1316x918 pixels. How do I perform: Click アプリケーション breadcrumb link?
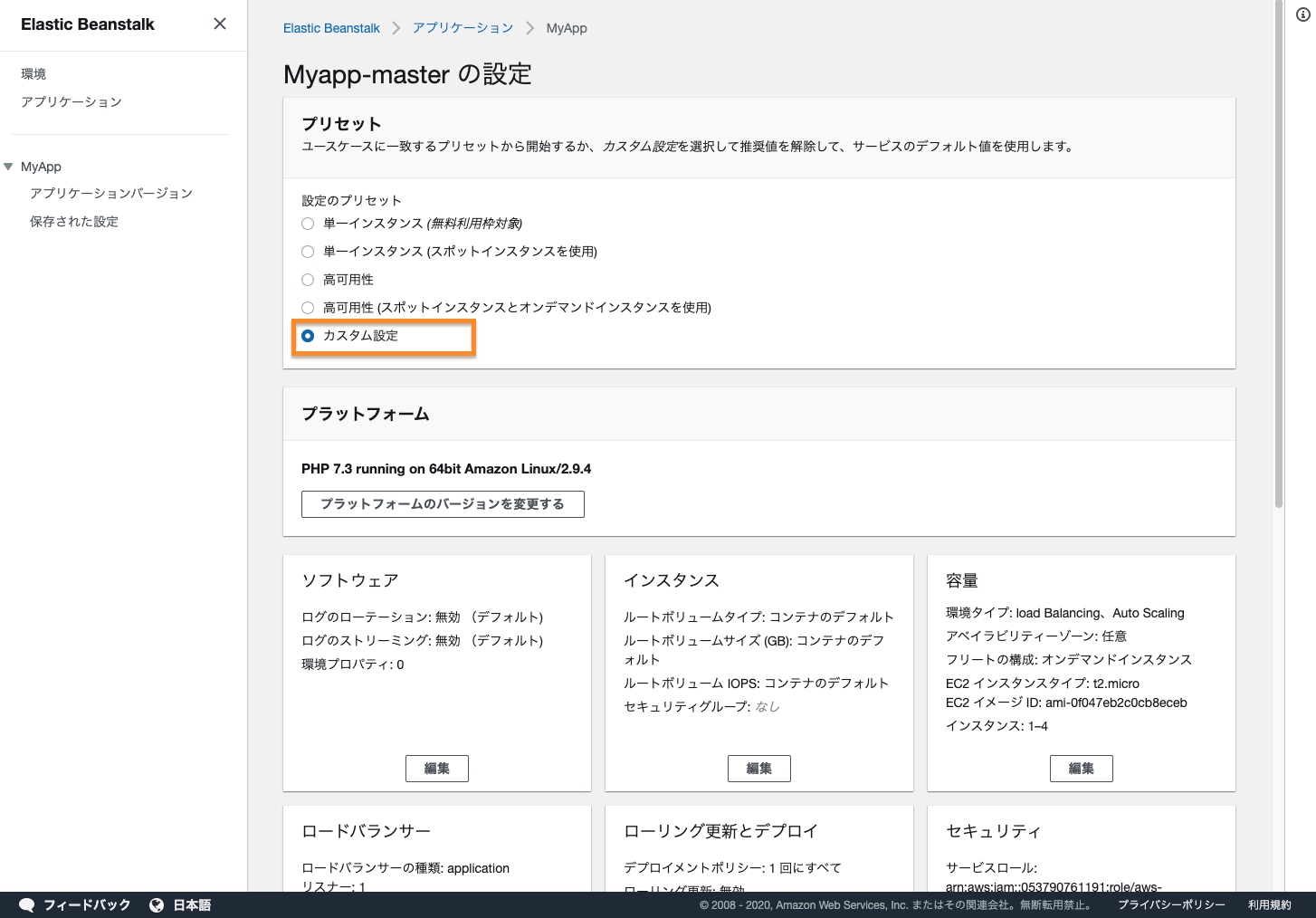[463, 28]
